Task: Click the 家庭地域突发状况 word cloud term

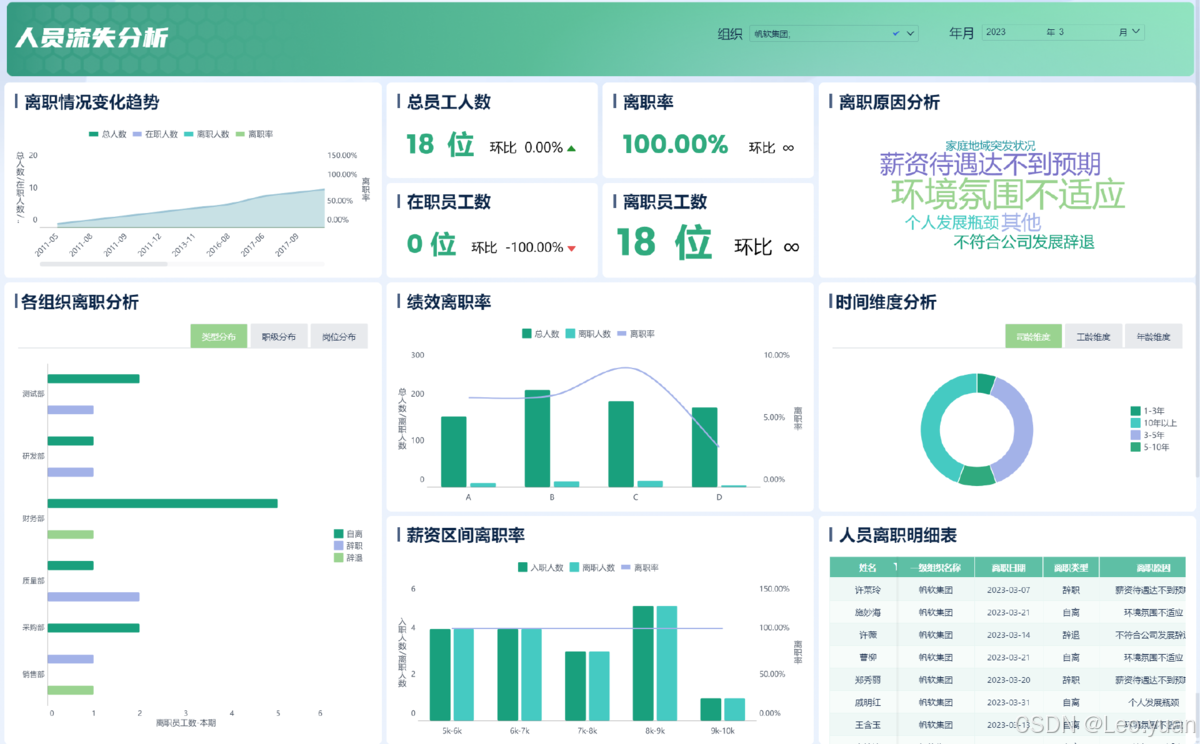Action: click(991, 145)
